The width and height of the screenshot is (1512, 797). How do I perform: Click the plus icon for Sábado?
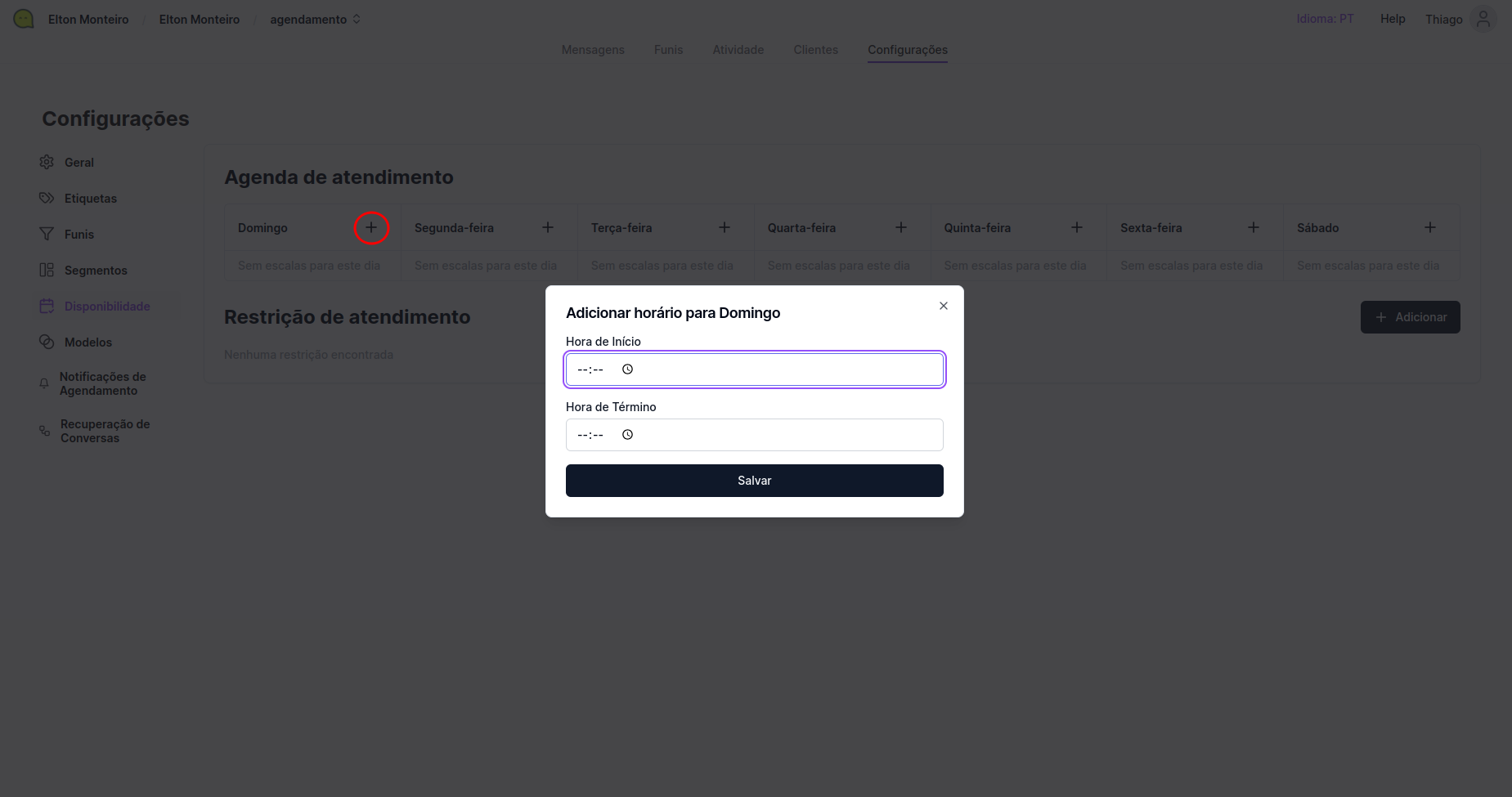click(x=1430, y=227)
